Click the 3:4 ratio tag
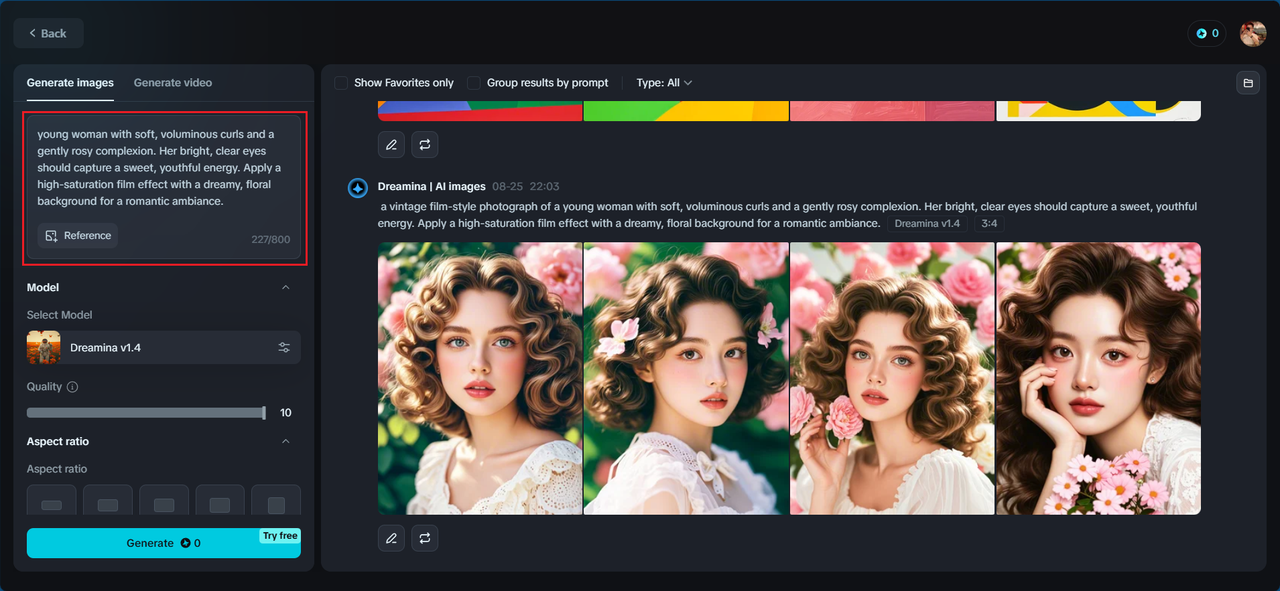Screen dimensions: 1280x591 [989, 223]
